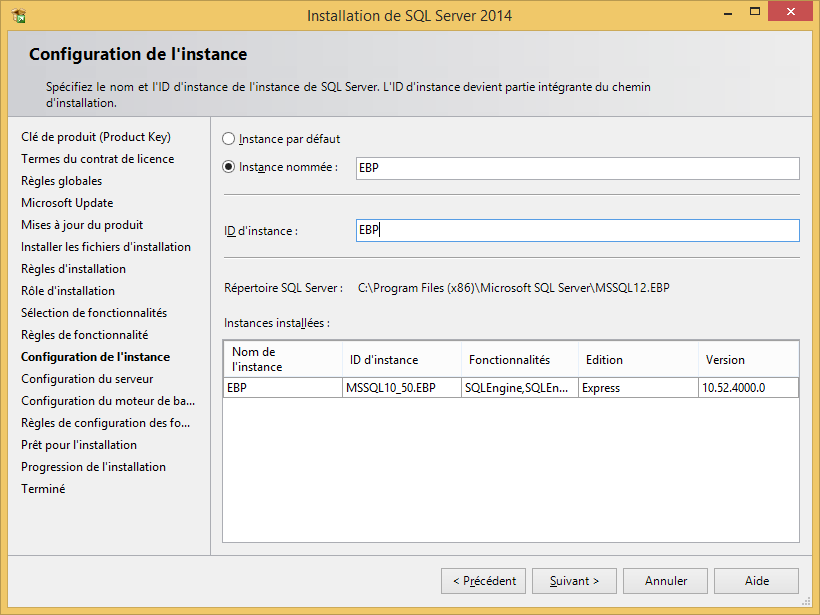Click the 'Edition' column header
Viewport: 820px width, 615px height.
pyautogui.click(x=639, y=359)
